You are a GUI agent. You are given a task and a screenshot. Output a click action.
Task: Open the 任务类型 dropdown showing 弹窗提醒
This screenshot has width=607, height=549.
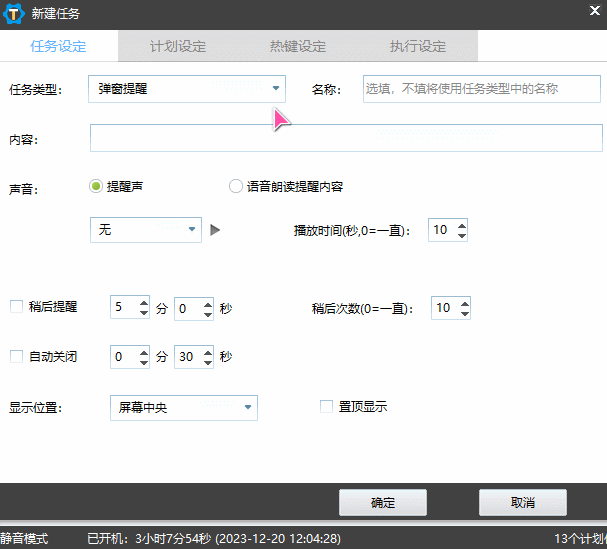186,89
